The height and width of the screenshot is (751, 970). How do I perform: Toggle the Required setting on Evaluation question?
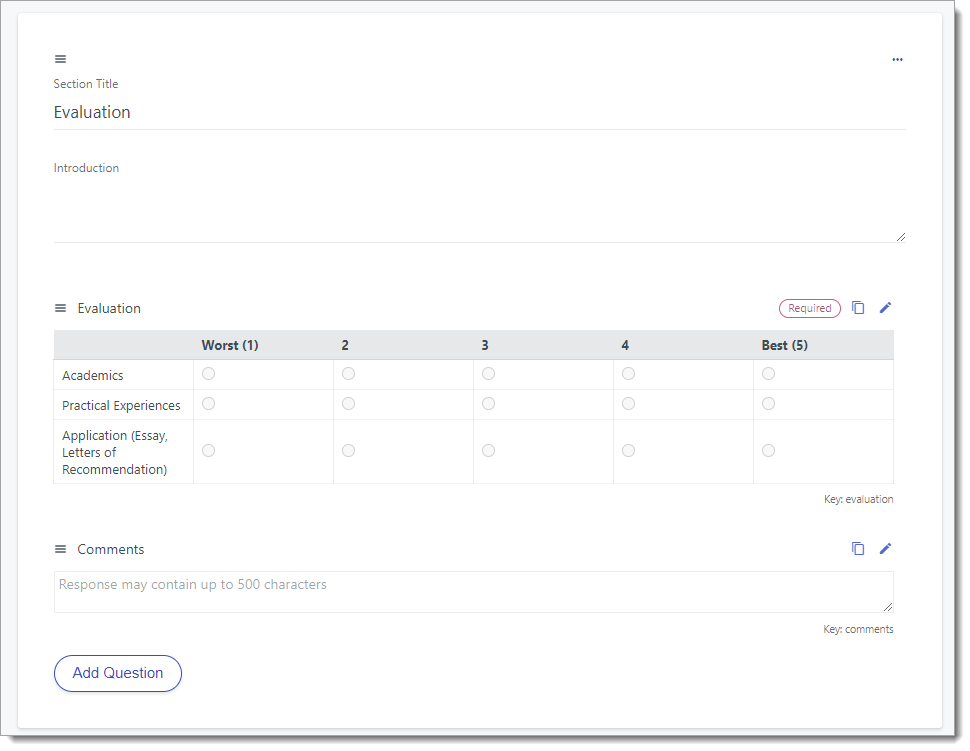pyautogui.click(x=809, y=308)
